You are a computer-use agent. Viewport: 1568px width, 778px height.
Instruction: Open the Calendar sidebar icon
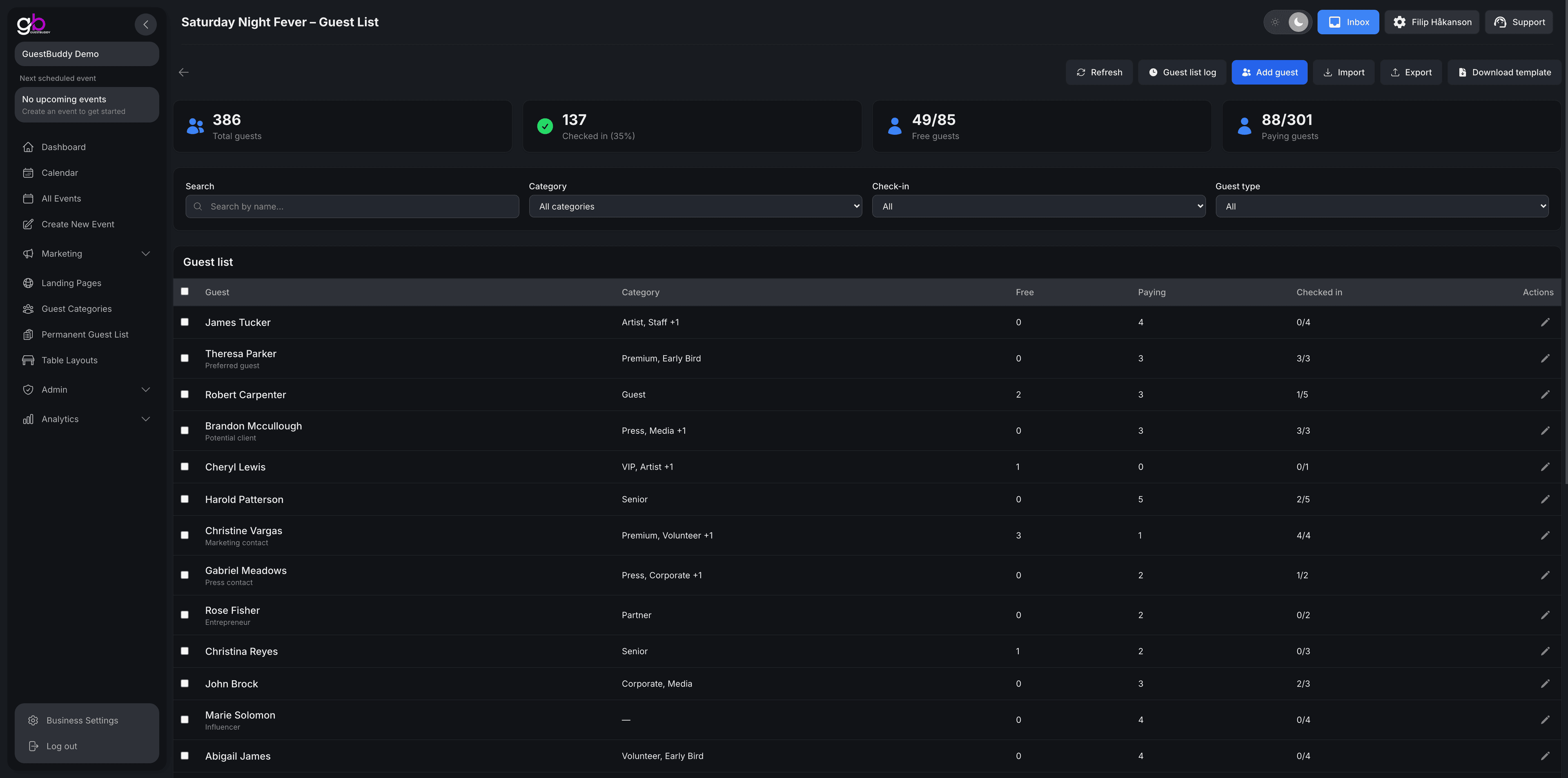click(x=28, y=173)
